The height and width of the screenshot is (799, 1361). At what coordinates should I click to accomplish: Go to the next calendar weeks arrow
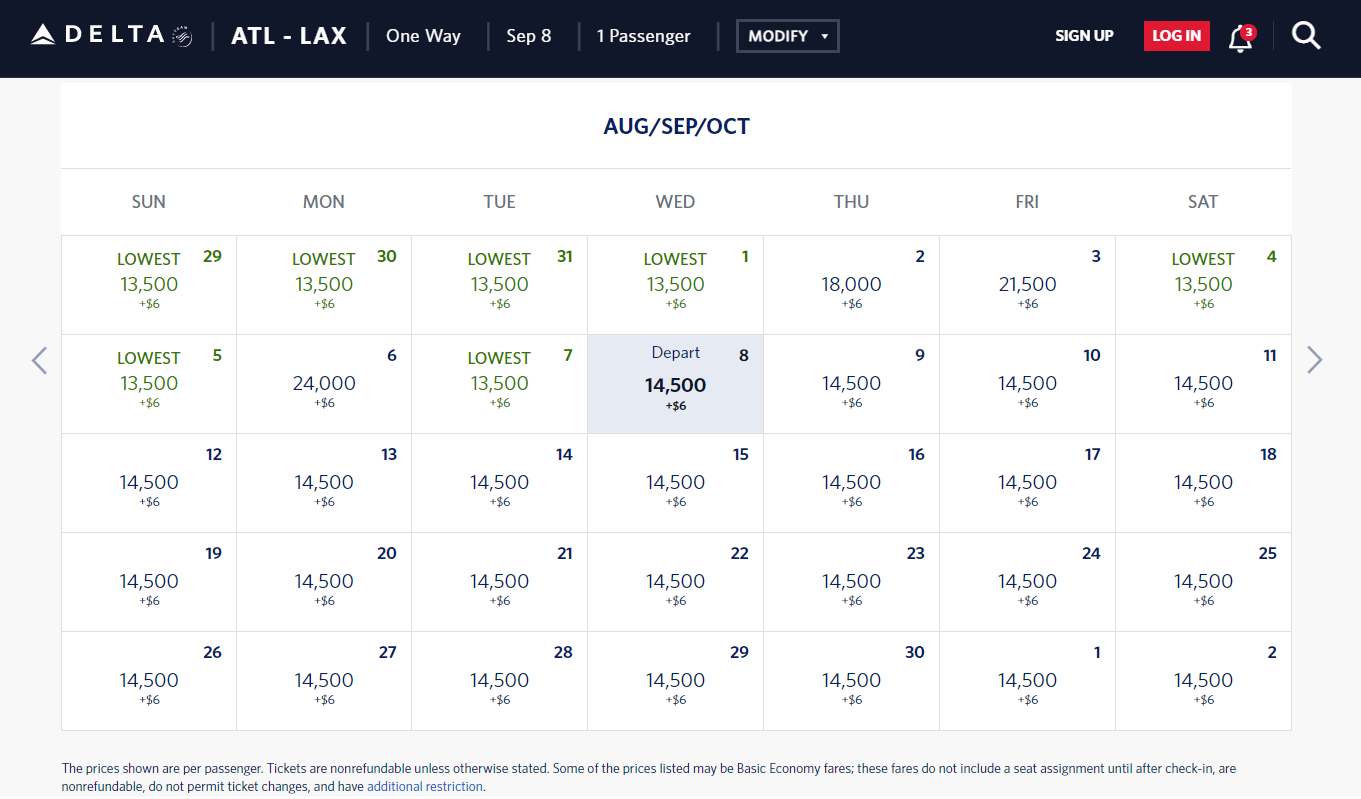pyautogui.click(x=1314, y=360)
